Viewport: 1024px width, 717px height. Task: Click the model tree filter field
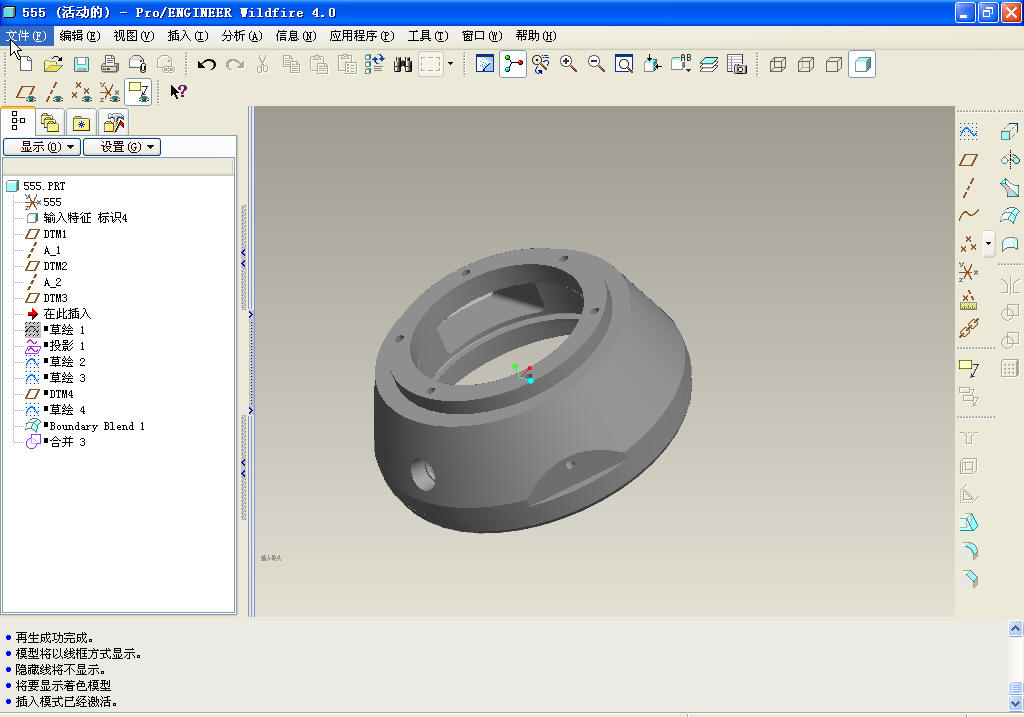(118, 167)
